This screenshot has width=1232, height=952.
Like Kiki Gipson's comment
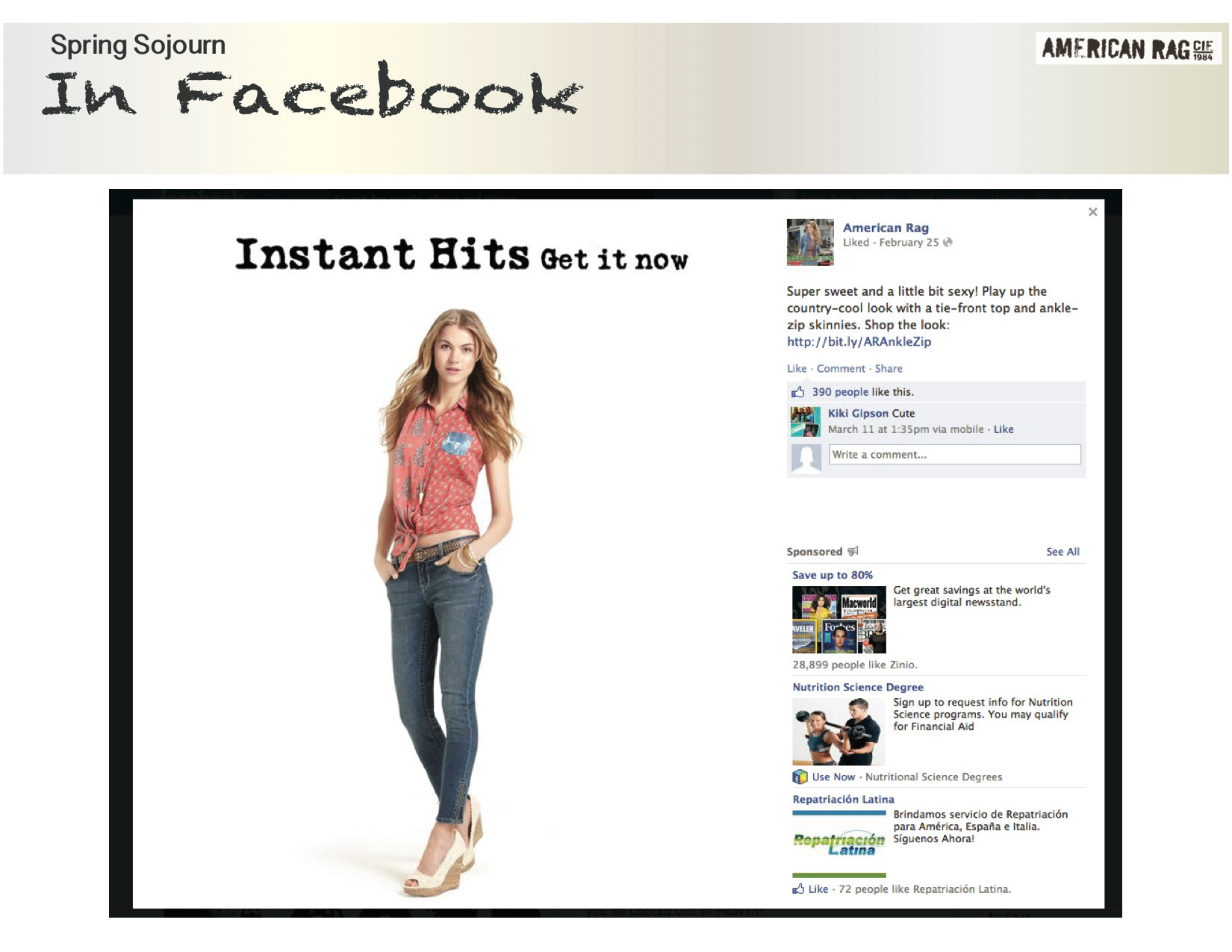coord(1004,429)
